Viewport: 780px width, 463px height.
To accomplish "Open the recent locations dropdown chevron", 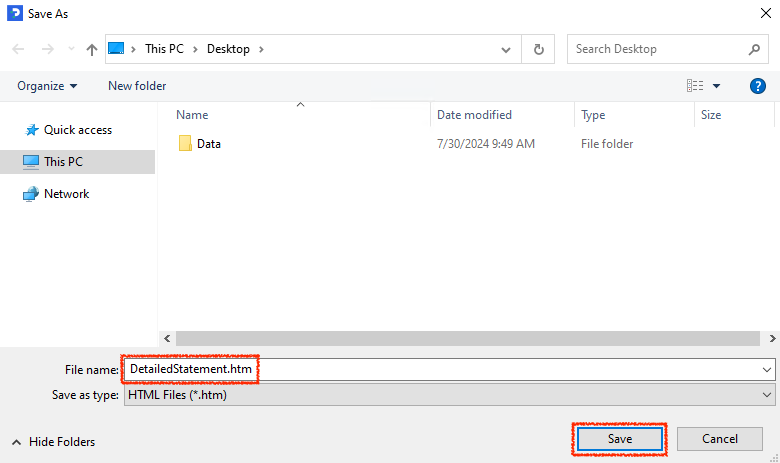I will 70,49.
